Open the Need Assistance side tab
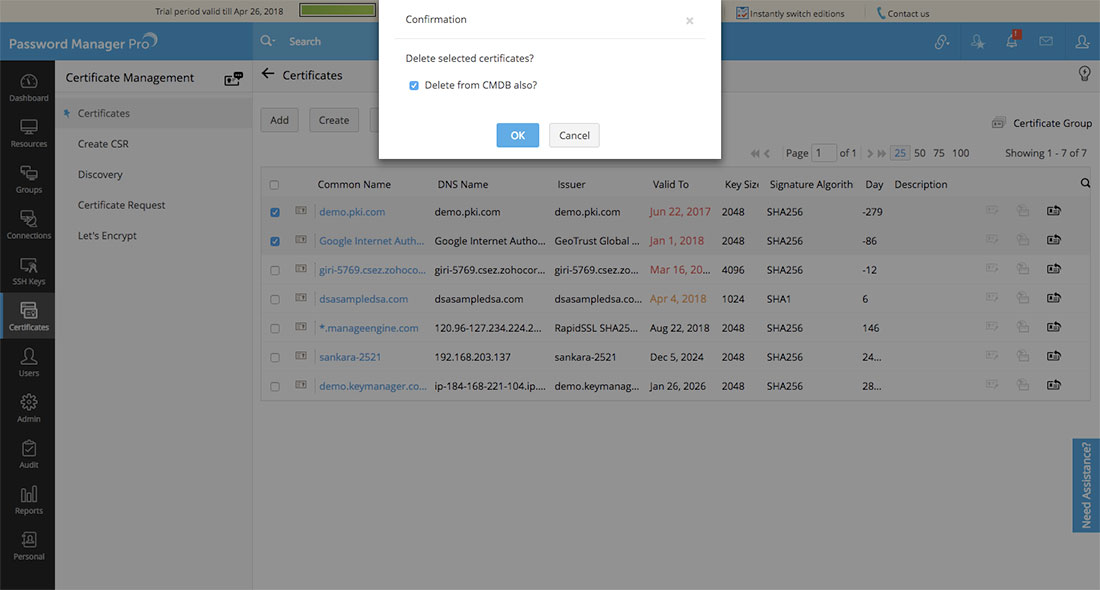1100x590 pixels. click(1086, 485)
